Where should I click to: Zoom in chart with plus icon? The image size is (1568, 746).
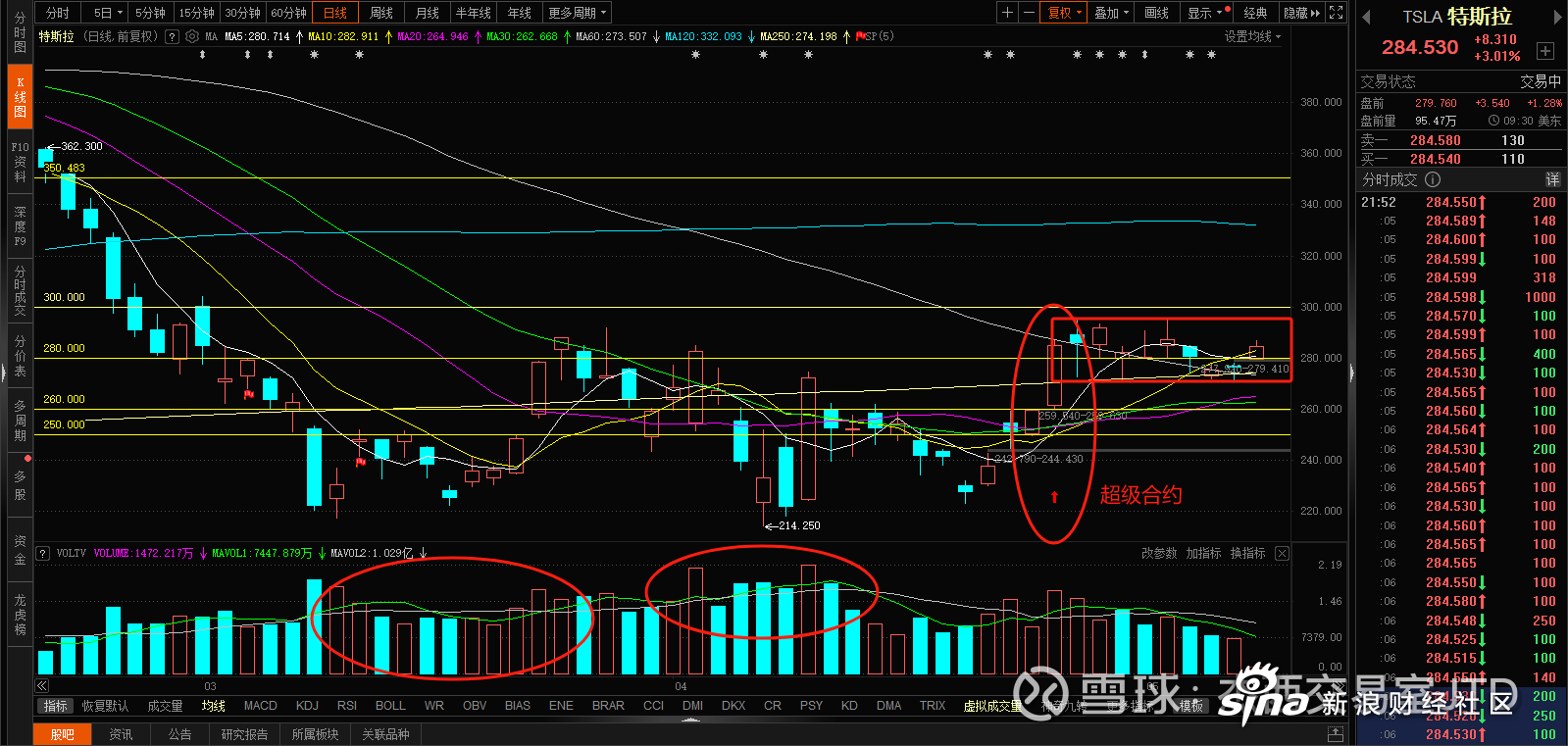coord(1007,13)
